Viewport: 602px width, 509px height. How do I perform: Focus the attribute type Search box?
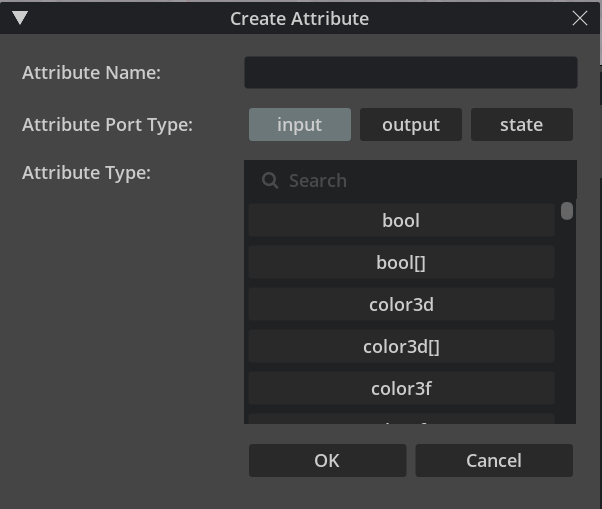coord(420,181)
